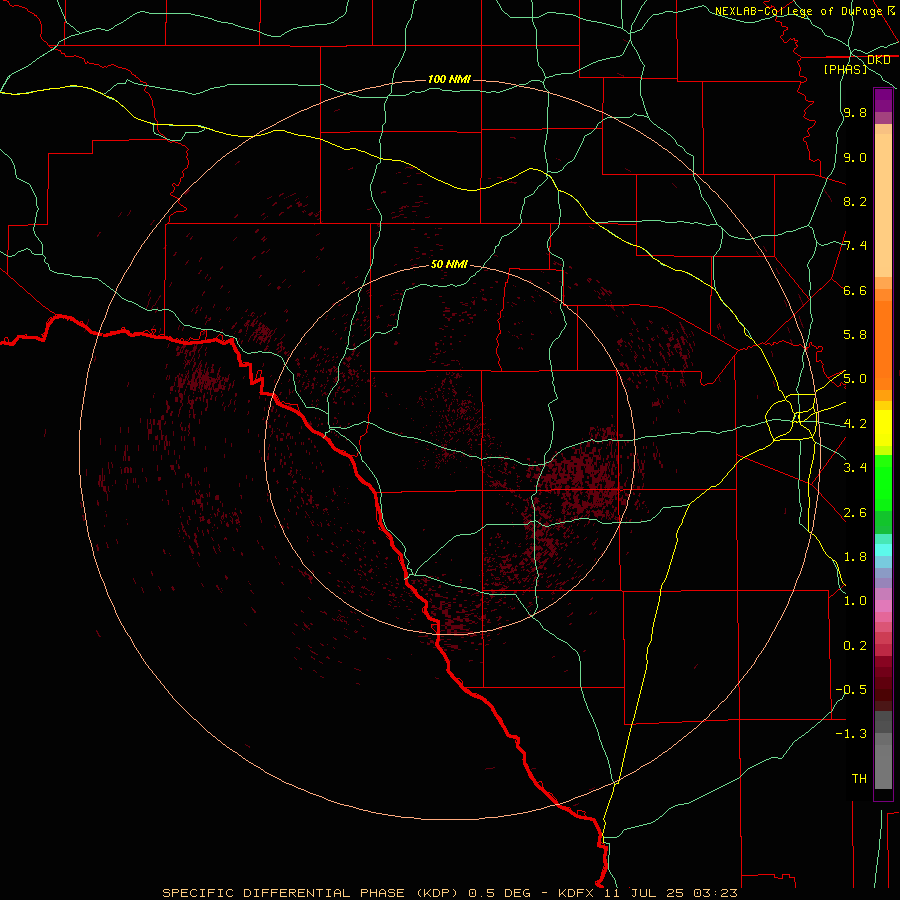
Task: Click the 8.2 value on the color scale
Action: (855, 201)
